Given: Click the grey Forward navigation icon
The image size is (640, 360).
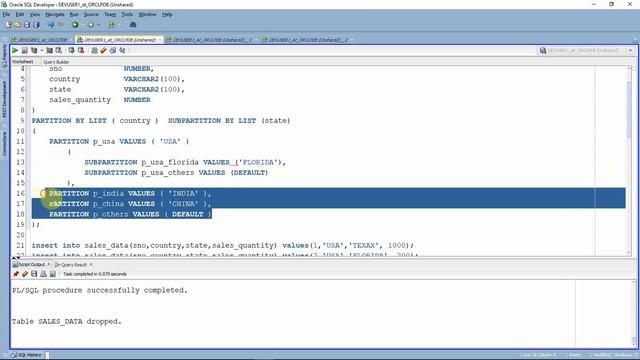Looking at the screenshot, I should coord(91,25).
